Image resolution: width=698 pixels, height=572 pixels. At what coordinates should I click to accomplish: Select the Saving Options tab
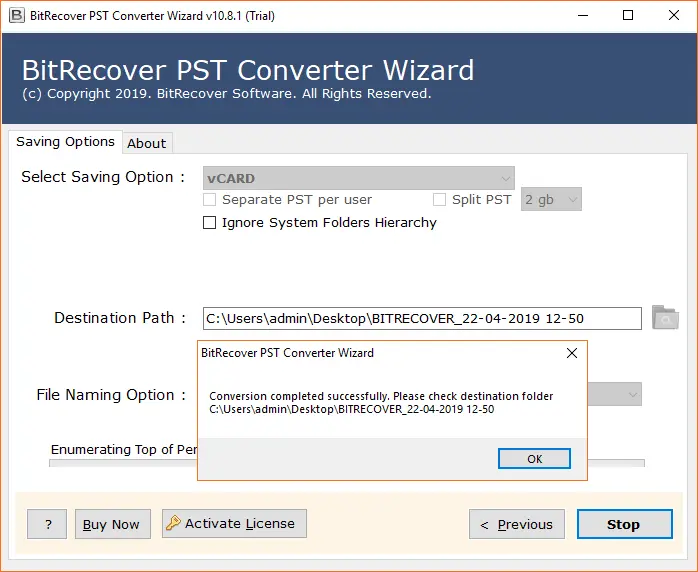pos(65,142)
